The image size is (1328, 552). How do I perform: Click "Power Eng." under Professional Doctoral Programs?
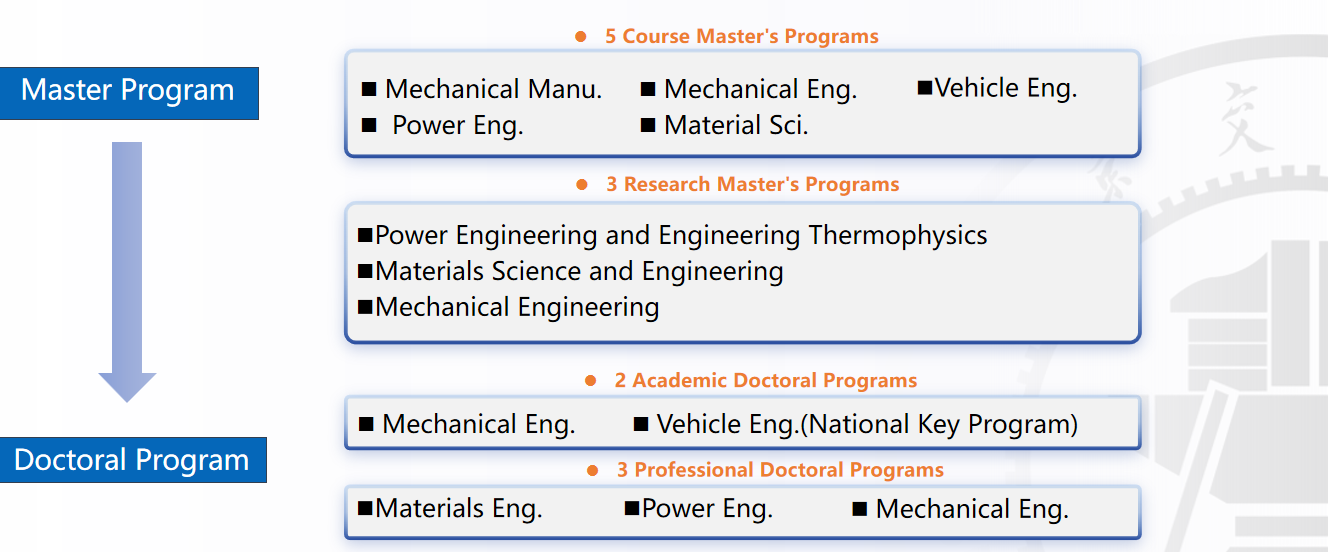(707, 509)
